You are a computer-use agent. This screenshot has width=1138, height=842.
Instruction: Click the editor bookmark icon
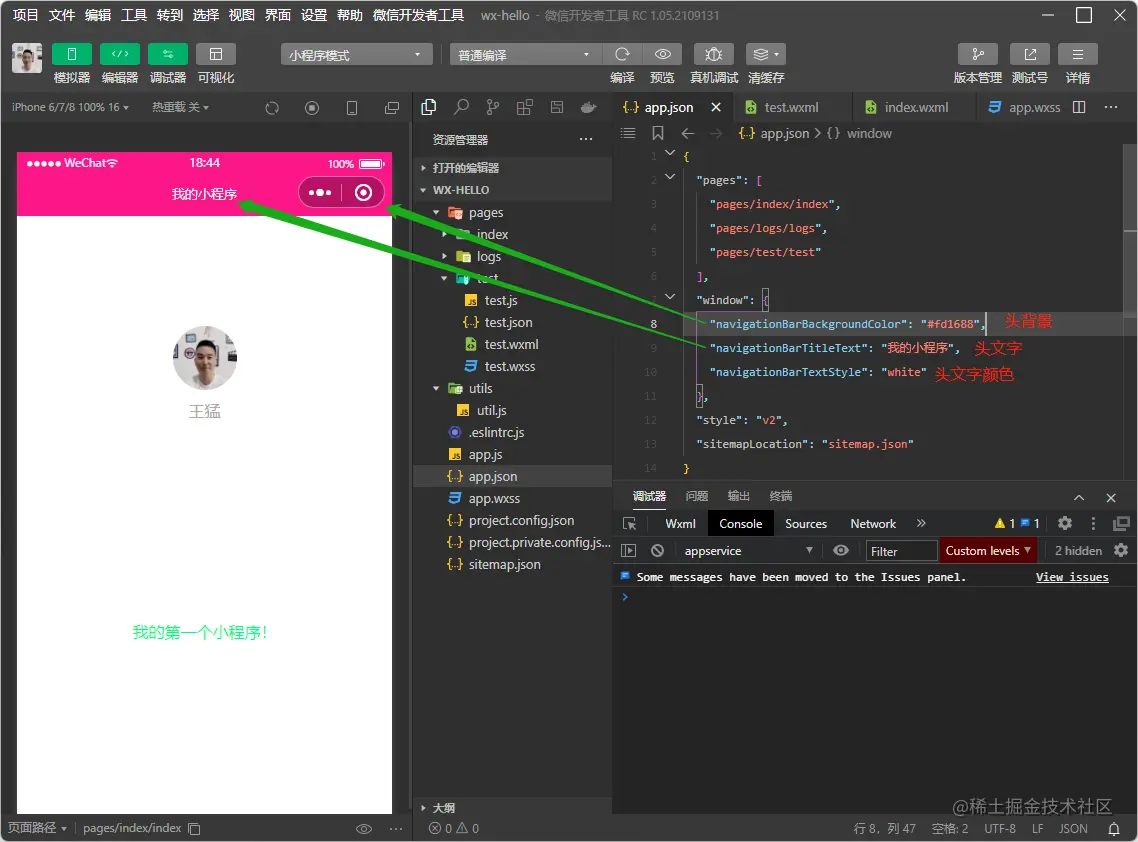[x=658, y=134]
